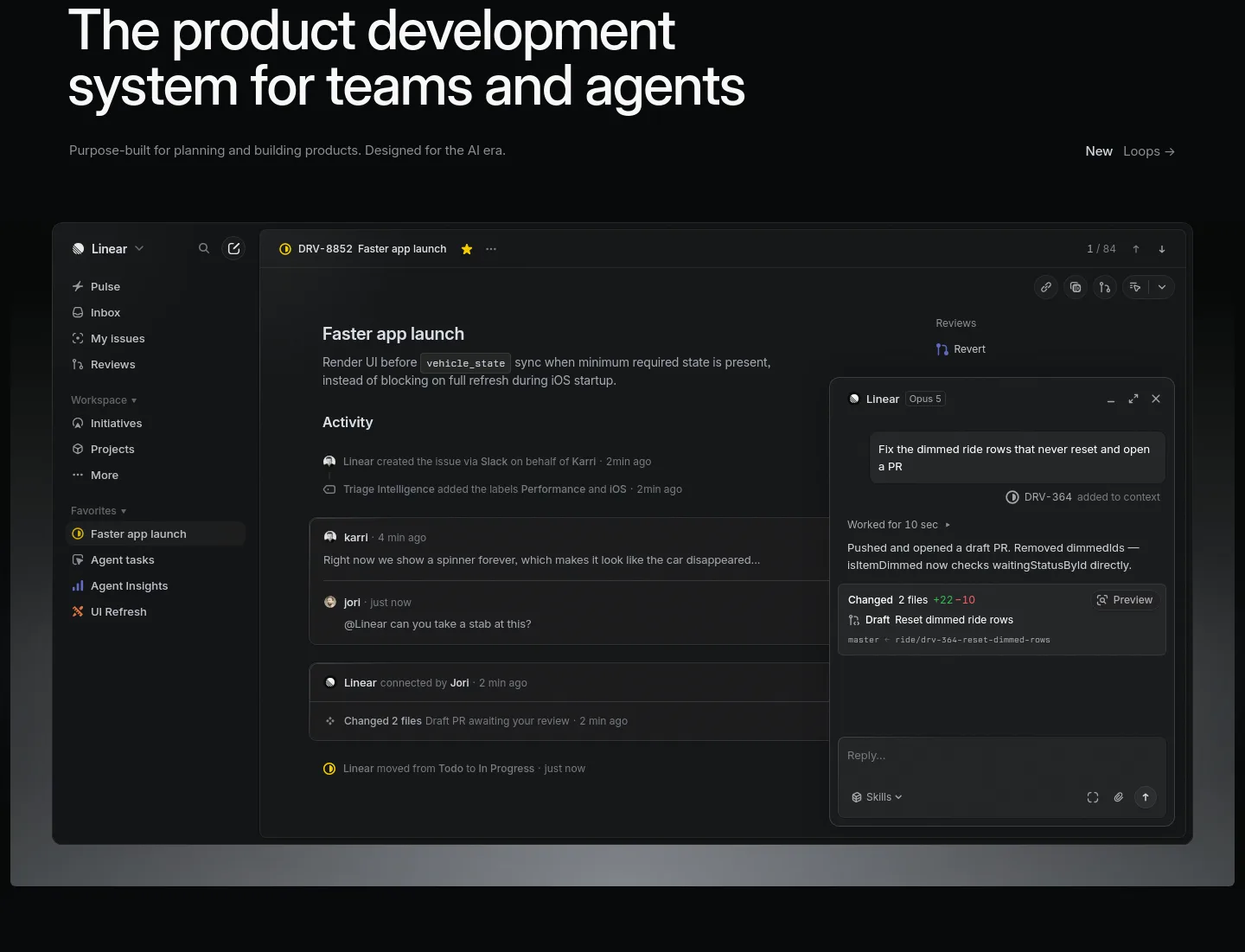Click More in the Workspace section
This screenshot has height=952, width=1245.
coord(156,476)
